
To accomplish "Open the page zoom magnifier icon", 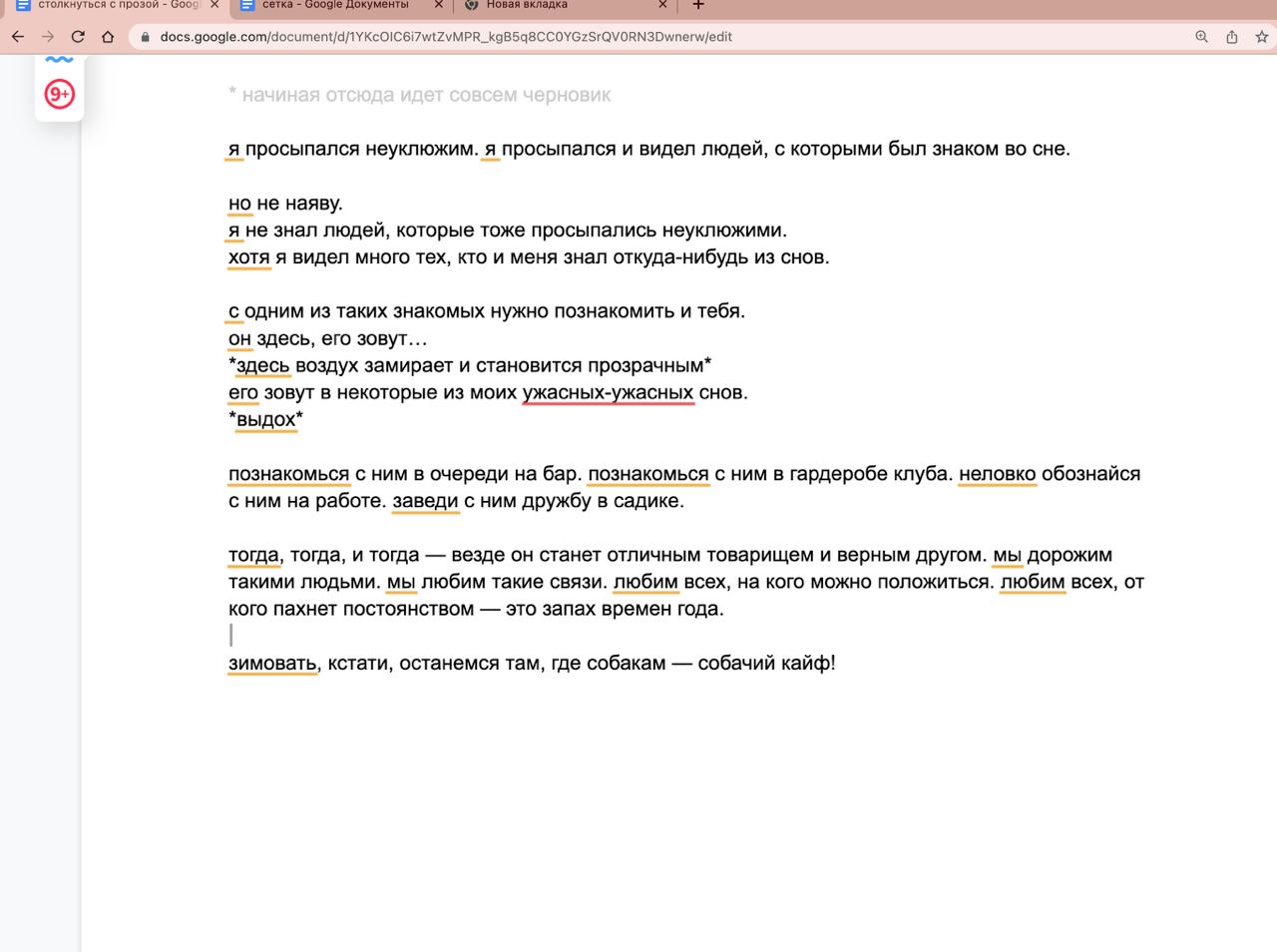I will (1202, 37).
